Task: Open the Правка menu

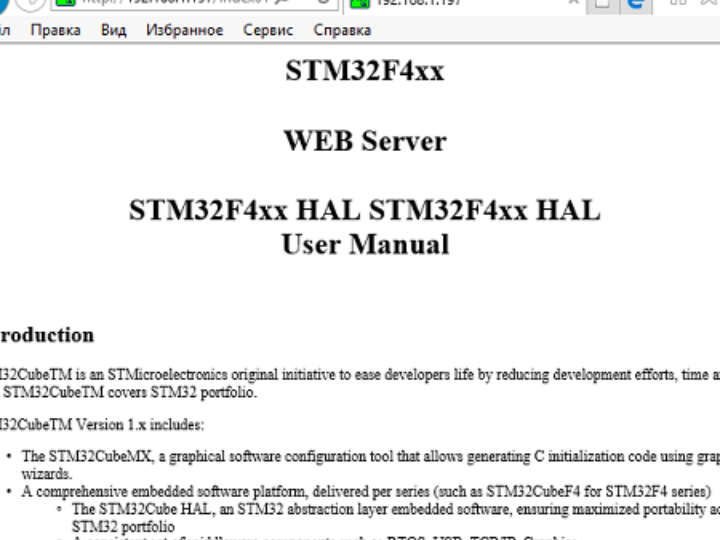Action: [x=55, y=30]
